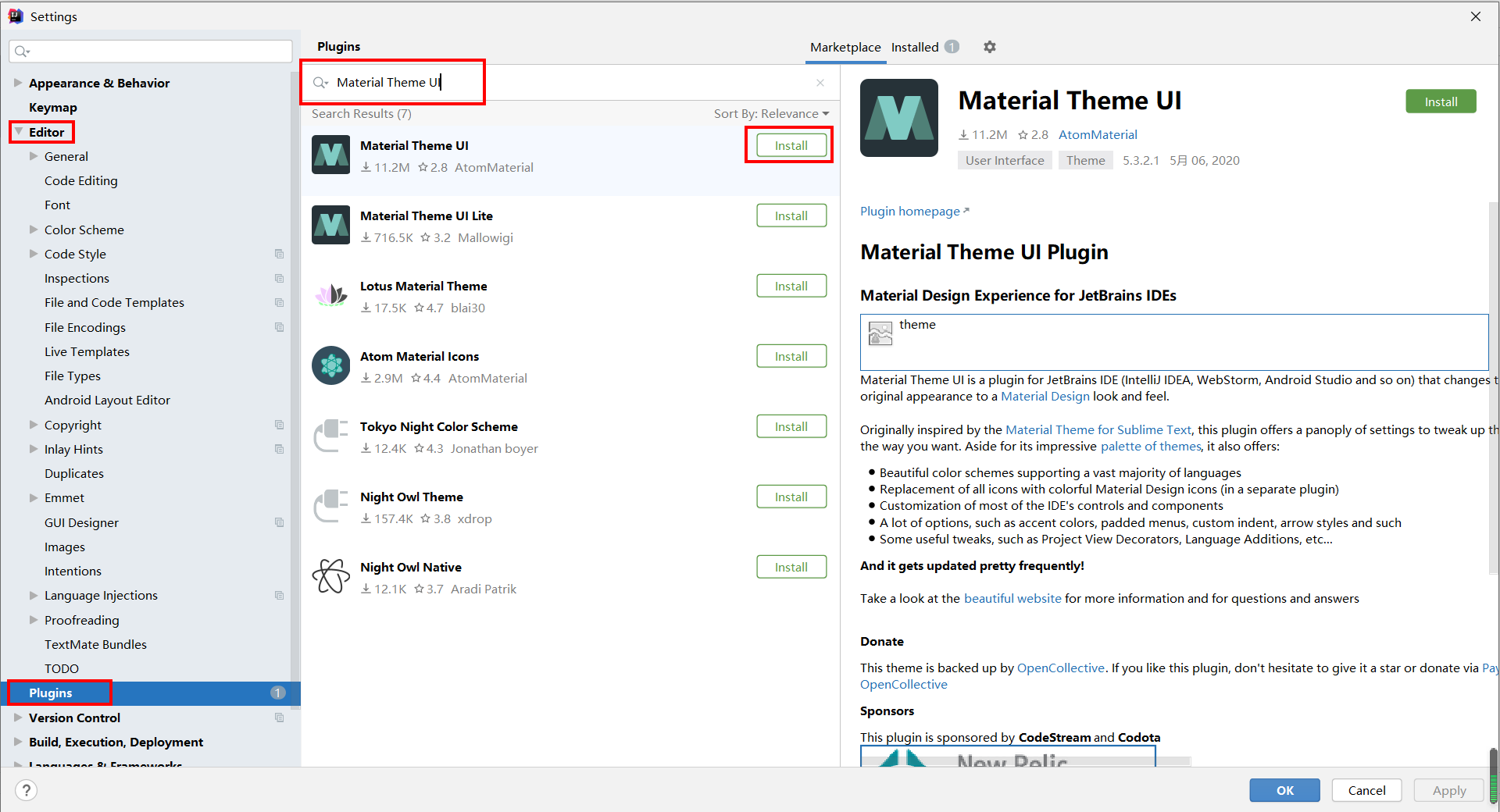Click OK to confirm settings
1500x812 pixels.
1284,790
